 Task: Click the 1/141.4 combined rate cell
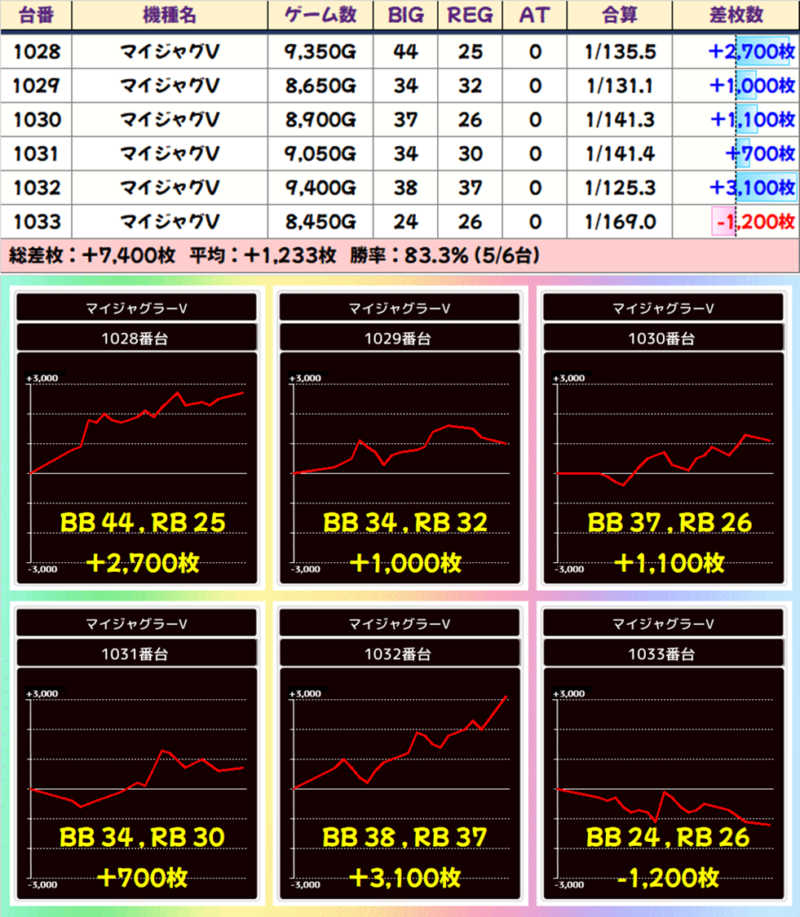pyautogui.click(x=620, y=153)
